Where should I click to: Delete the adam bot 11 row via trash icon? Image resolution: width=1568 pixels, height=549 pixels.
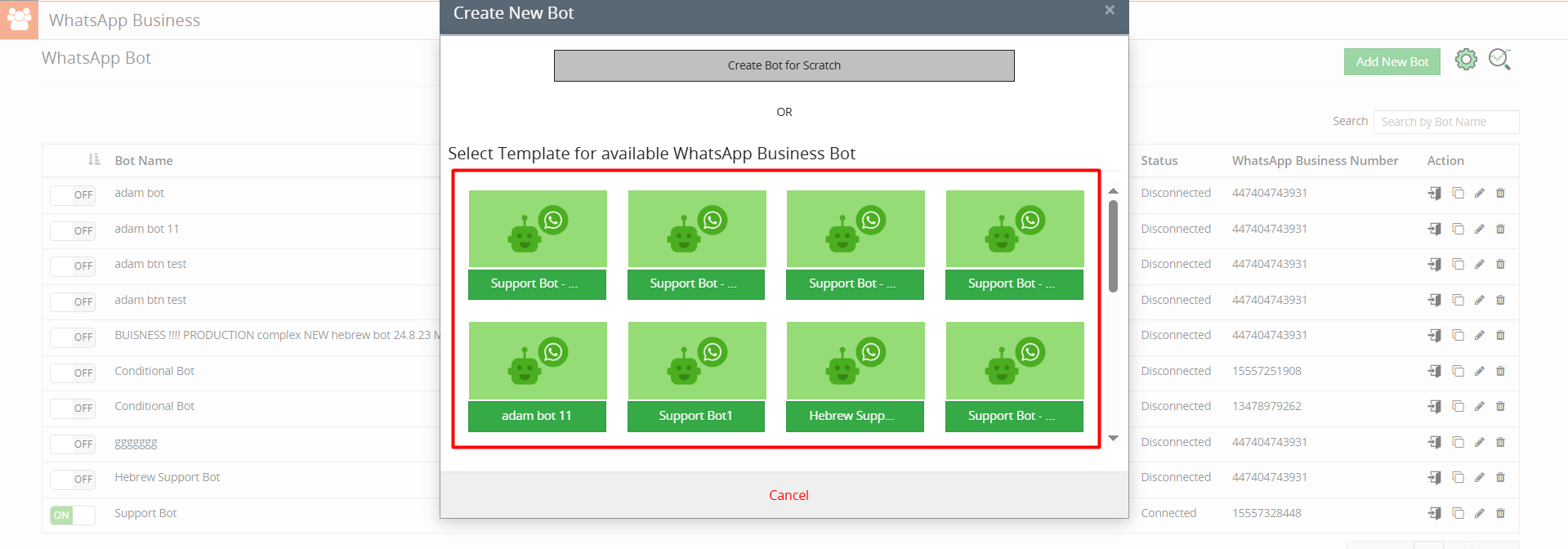click(1500, 229)
